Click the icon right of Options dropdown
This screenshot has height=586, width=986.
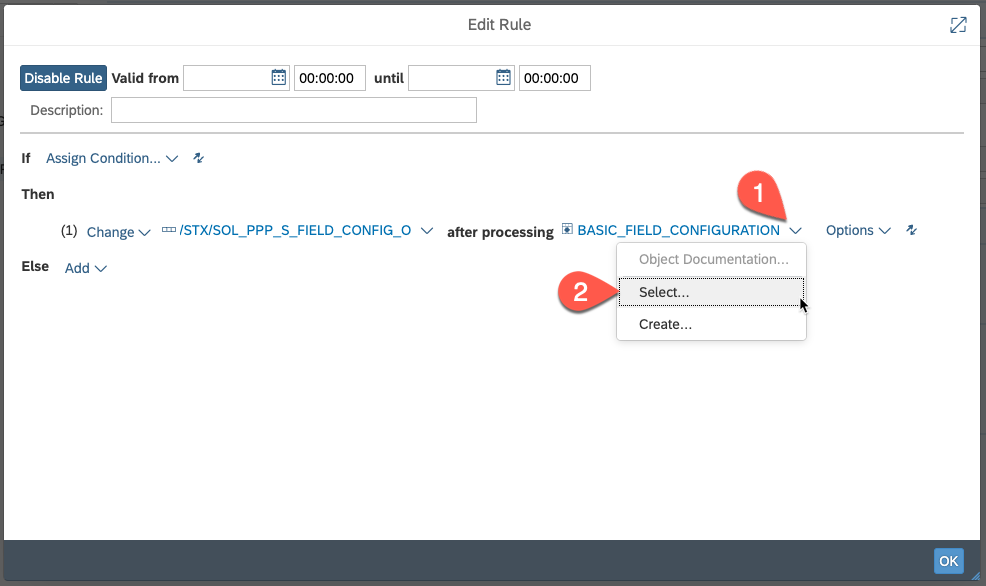click(911, 230)
